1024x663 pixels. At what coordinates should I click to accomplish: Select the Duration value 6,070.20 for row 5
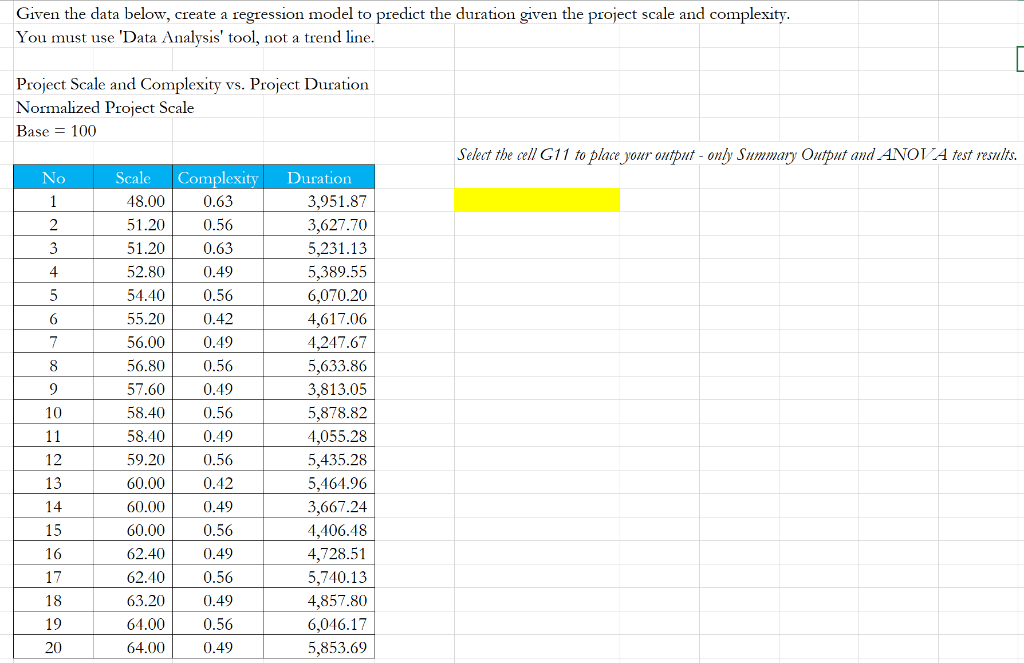[337, 294]
